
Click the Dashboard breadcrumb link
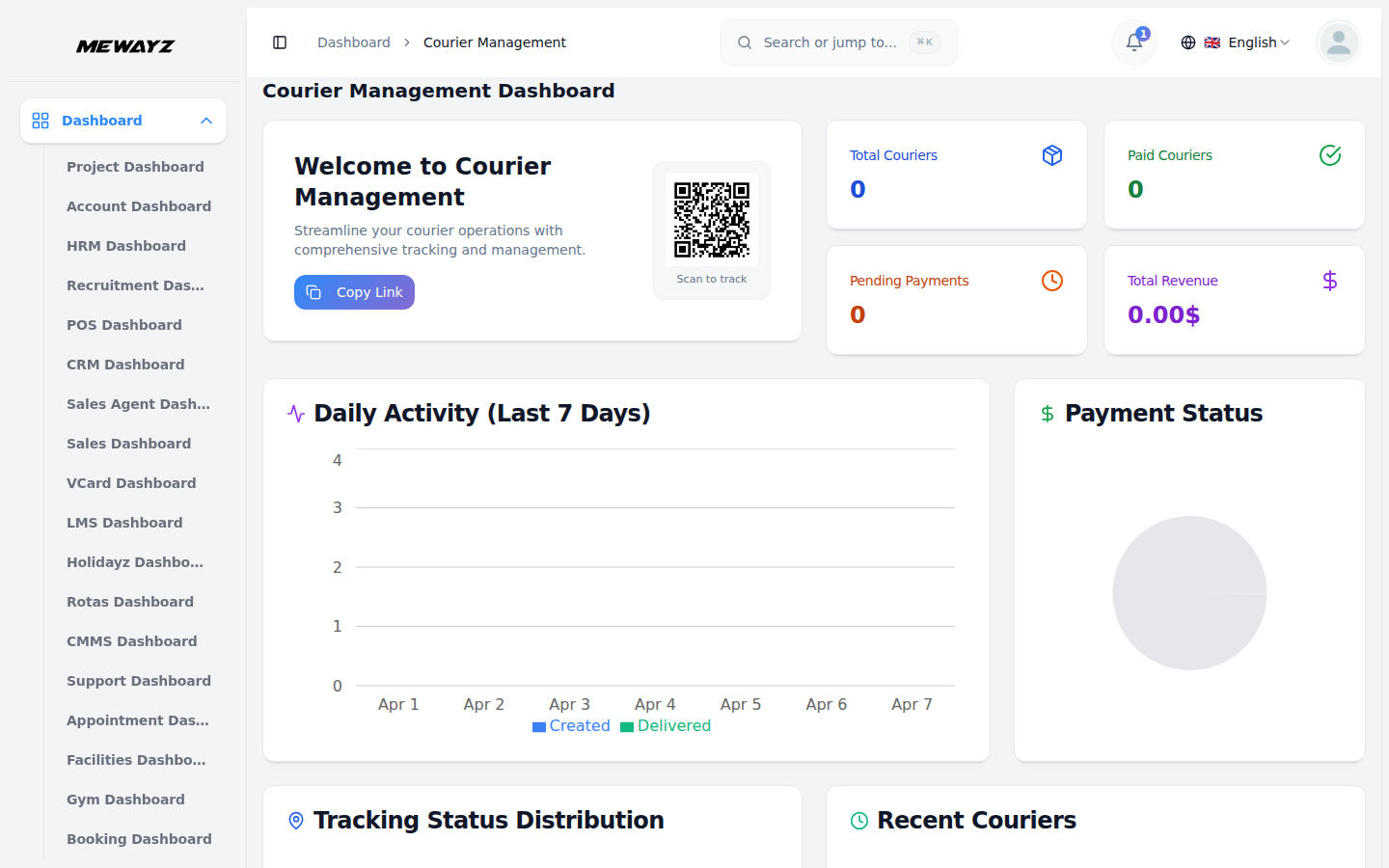click(x=353, y=42)
